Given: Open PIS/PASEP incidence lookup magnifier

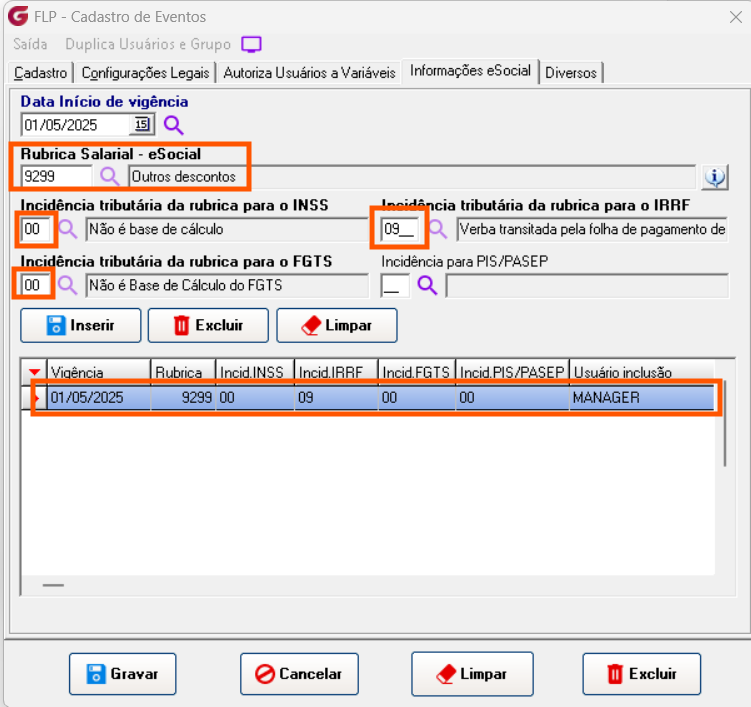Looking at the screenshot, I should pos(427,285).
